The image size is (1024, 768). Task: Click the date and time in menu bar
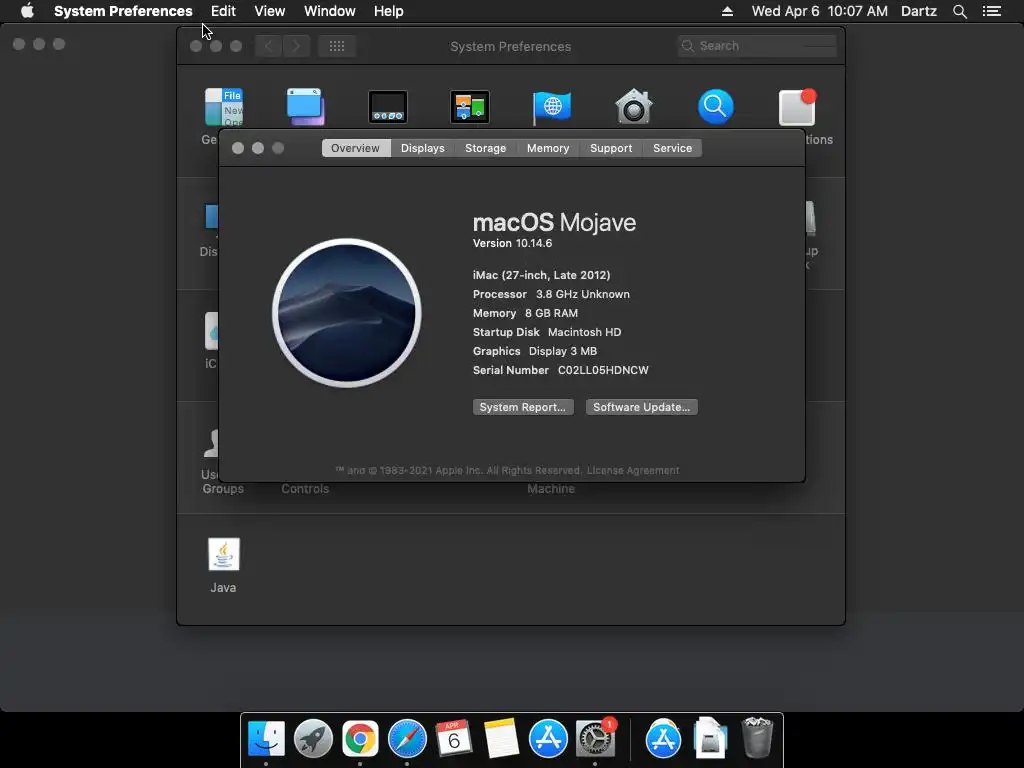click(x=819, y=11)
